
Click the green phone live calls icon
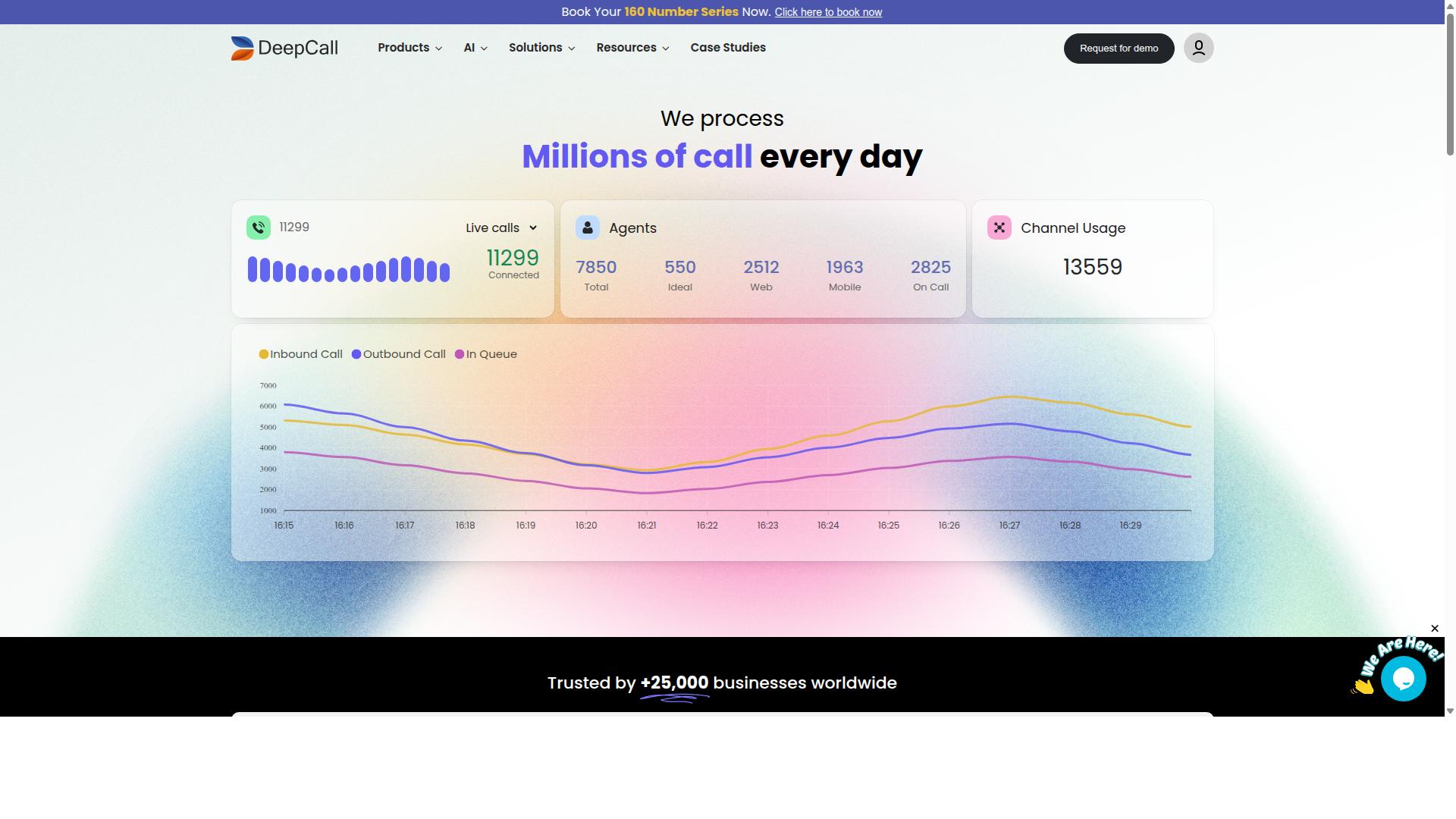pyautogui.click(x=259, y=227)
